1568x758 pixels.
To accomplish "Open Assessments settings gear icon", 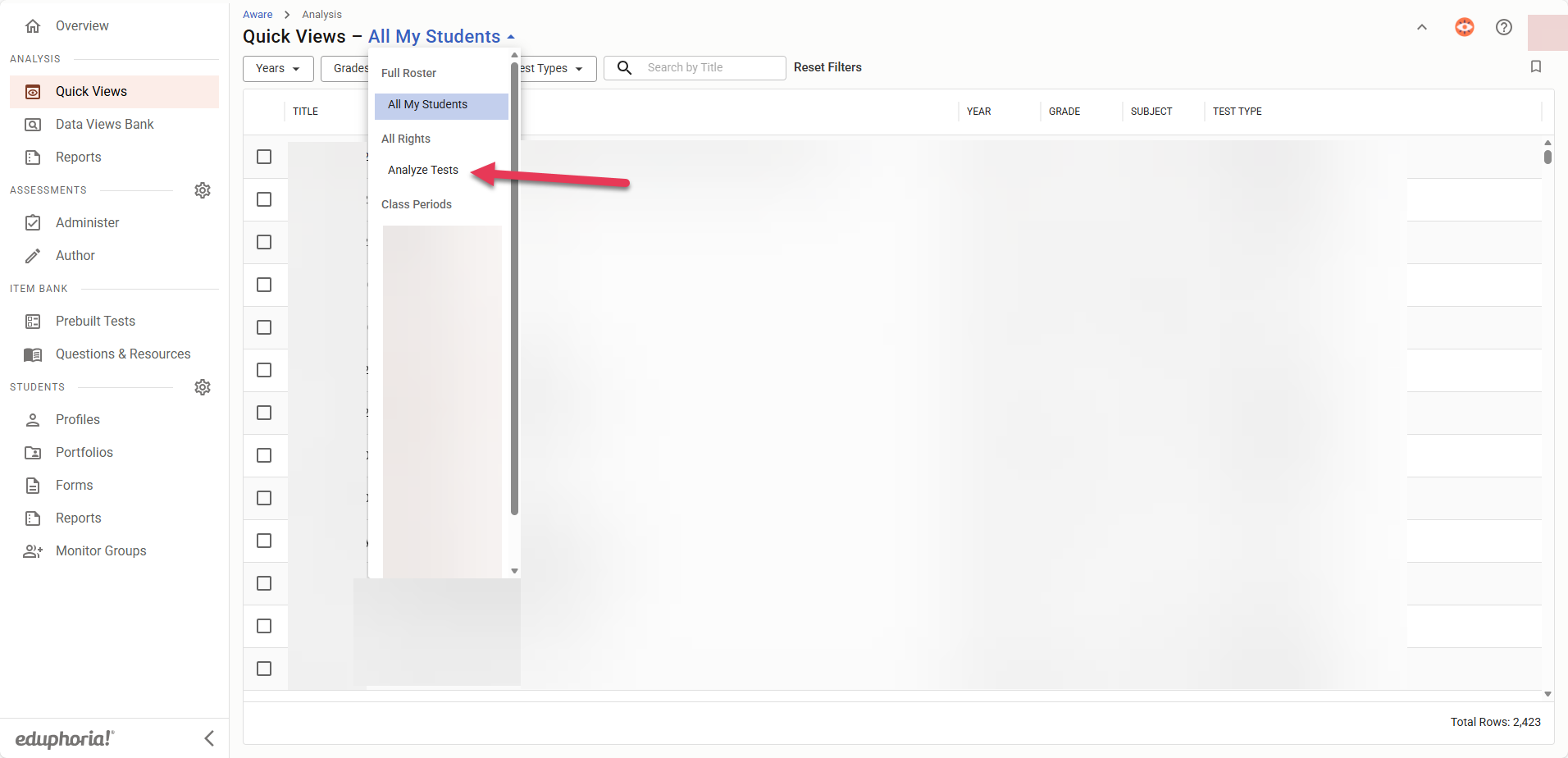I will pyautogui.click(x=203, y=190).
